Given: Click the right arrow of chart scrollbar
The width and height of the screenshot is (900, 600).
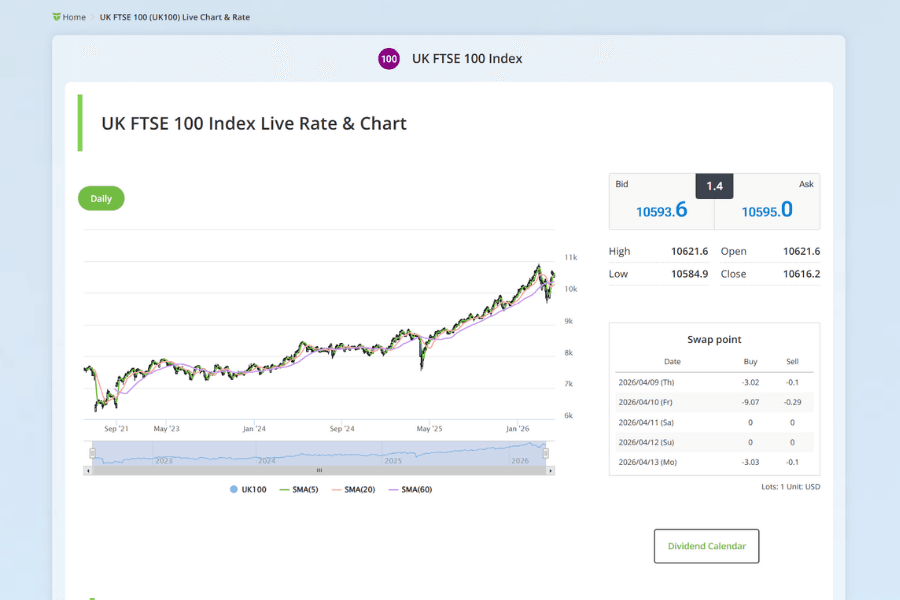Looking at the screenshot, I should (x=550, y=469).
